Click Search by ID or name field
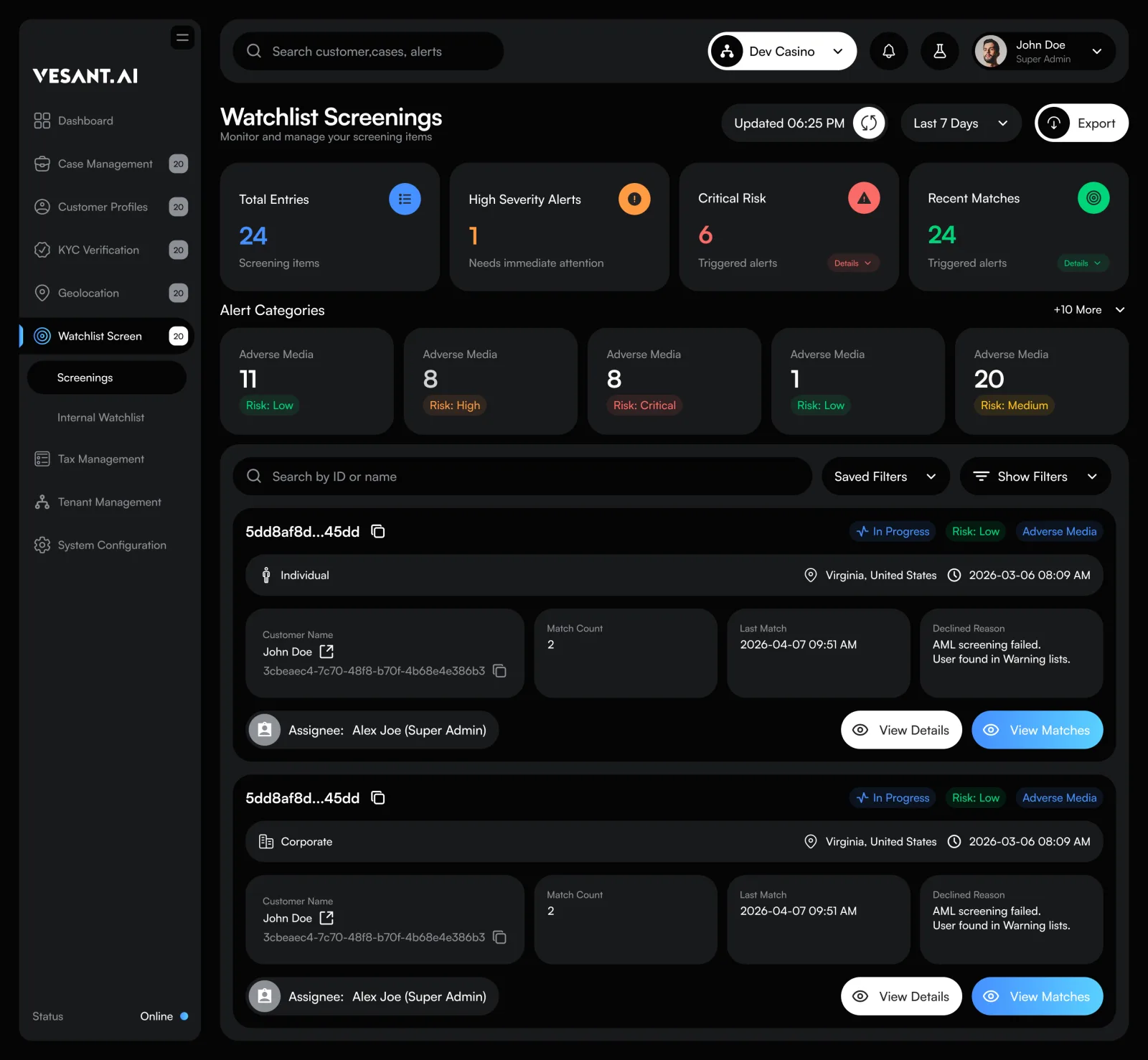Viewport: 1148px width, 1060px height. (522, 476)
